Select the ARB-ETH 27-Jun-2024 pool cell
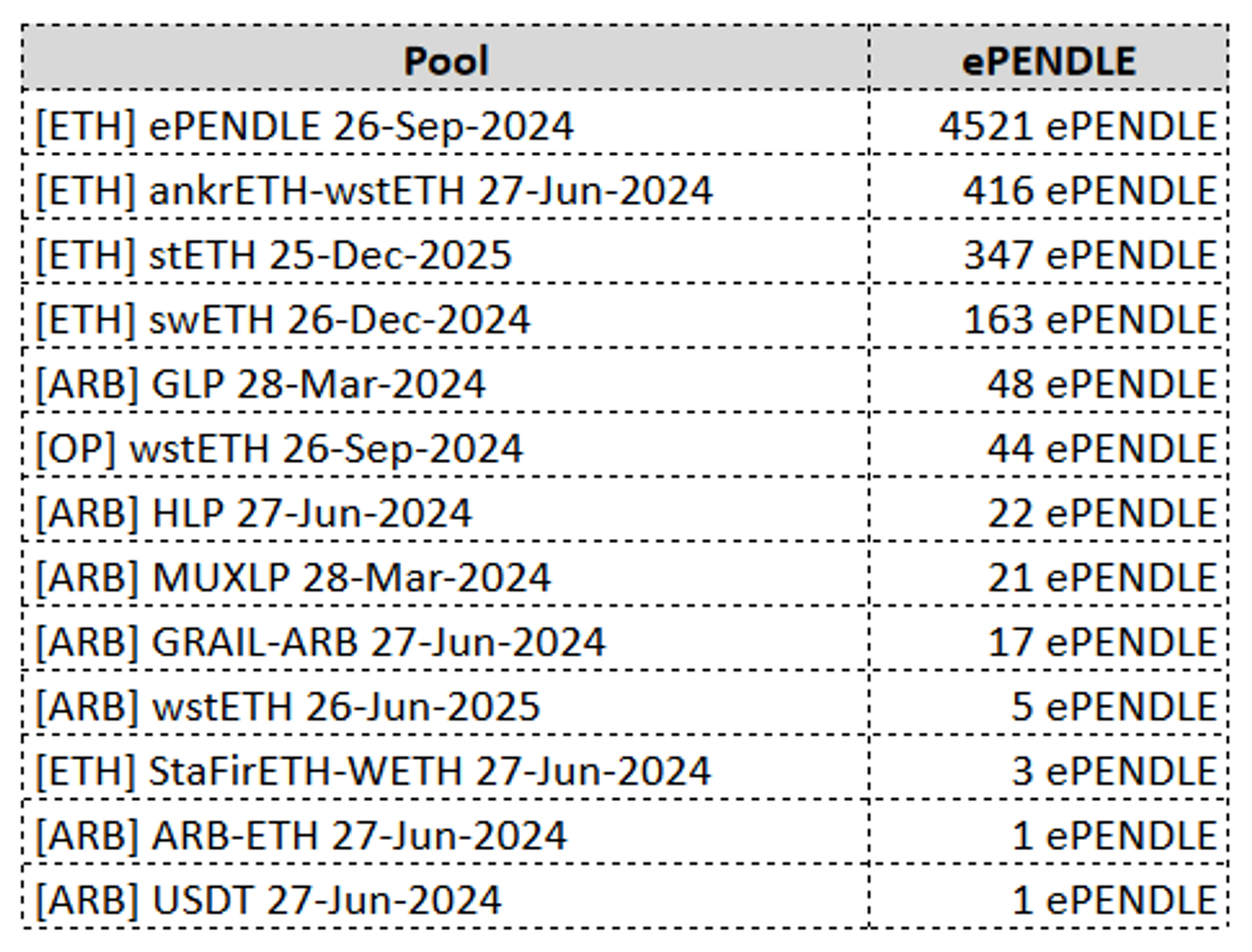This screenshot has width=1252, height=952. [301, 835]
